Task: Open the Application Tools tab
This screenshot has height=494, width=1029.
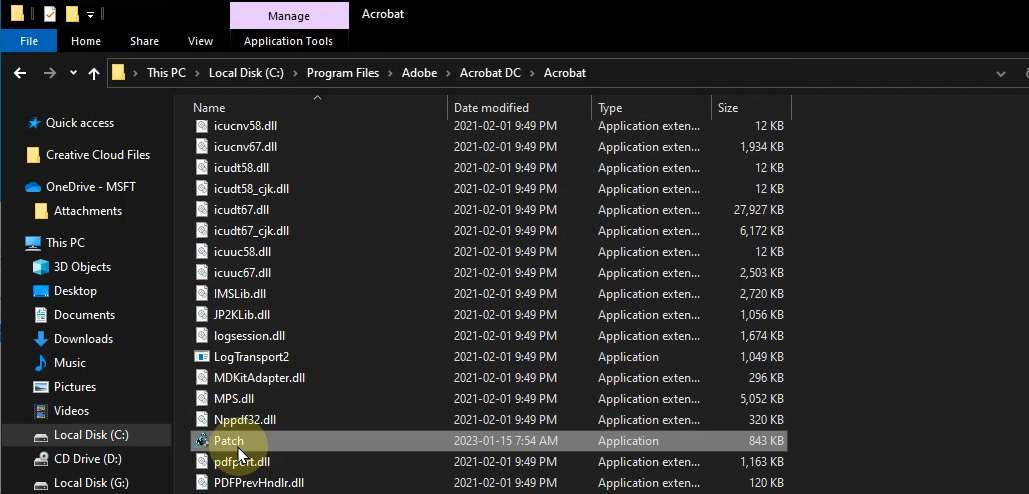Action: (x=288, y=41)
